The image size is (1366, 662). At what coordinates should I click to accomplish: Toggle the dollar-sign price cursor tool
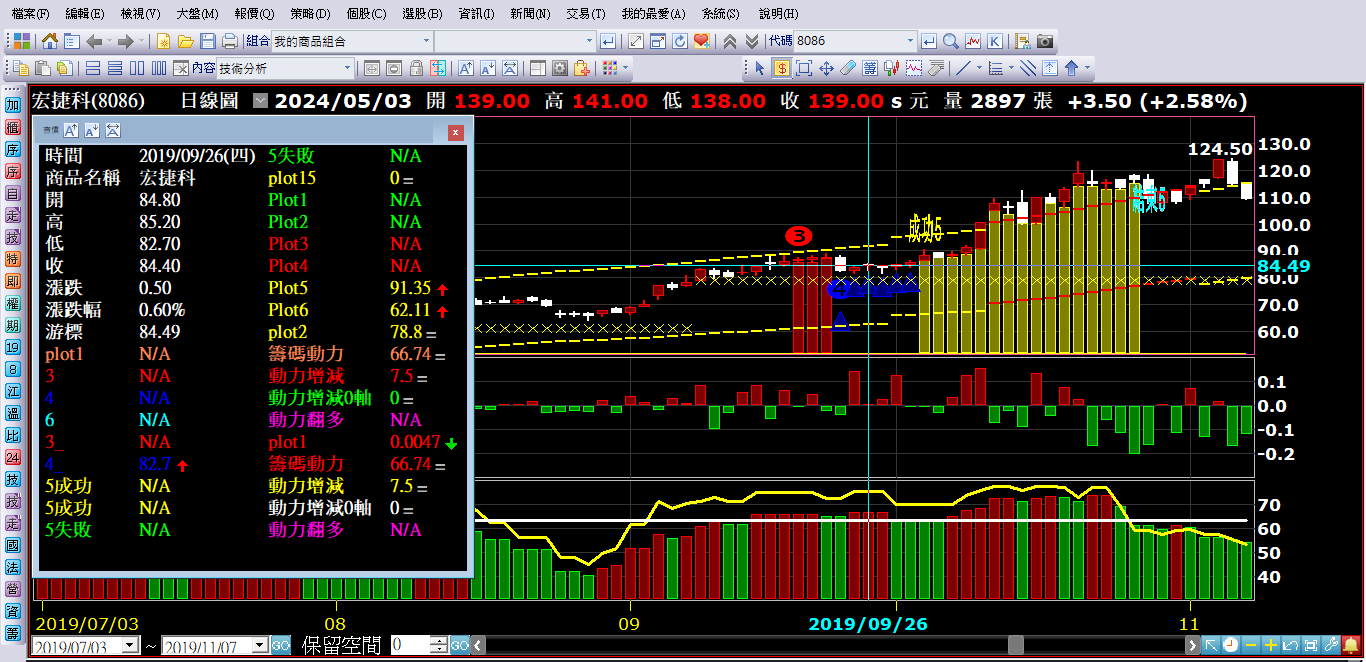(x=780, y=68)
